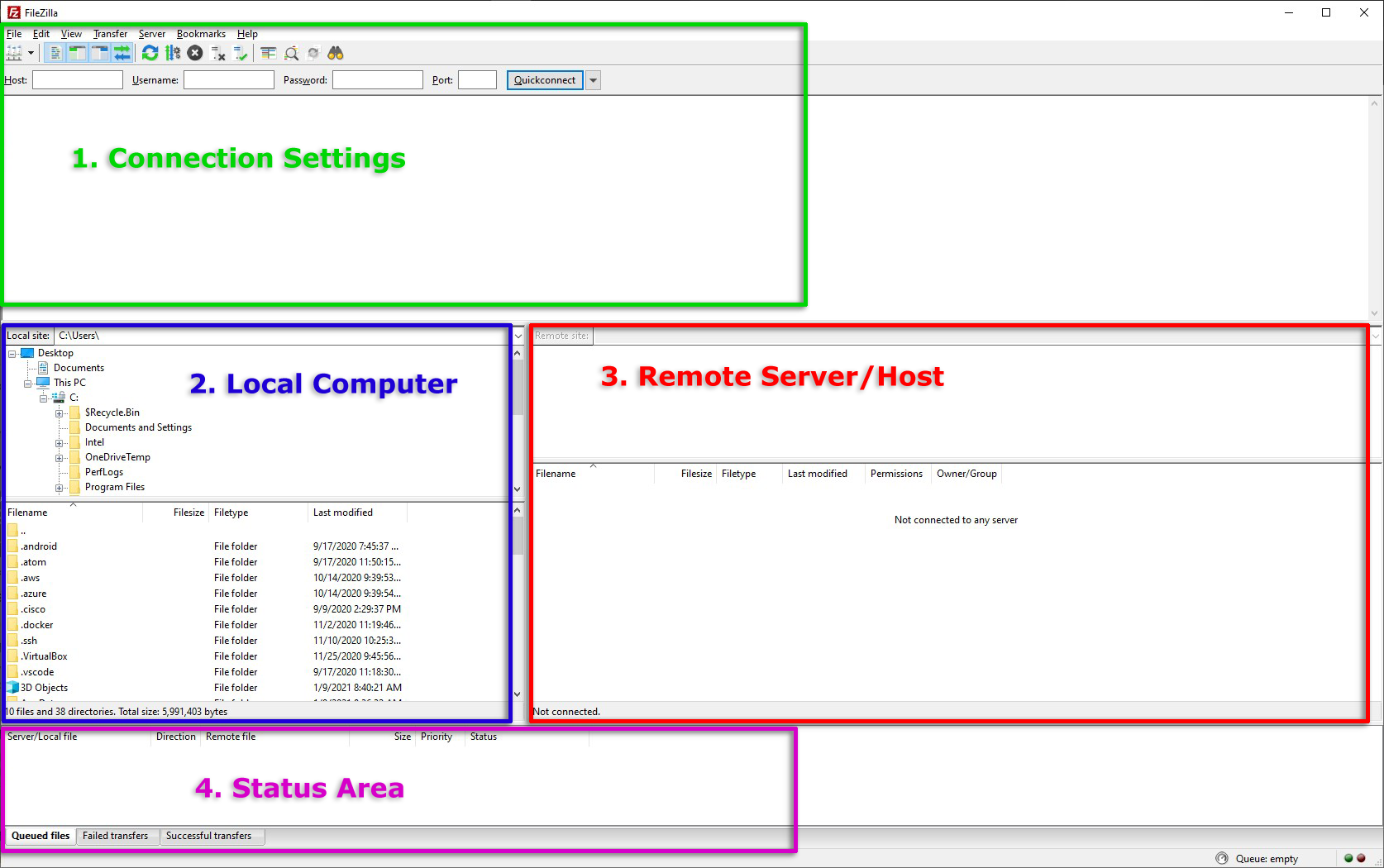Focus the Port input field
The image size is (1384, 868).
coord(478,80)
